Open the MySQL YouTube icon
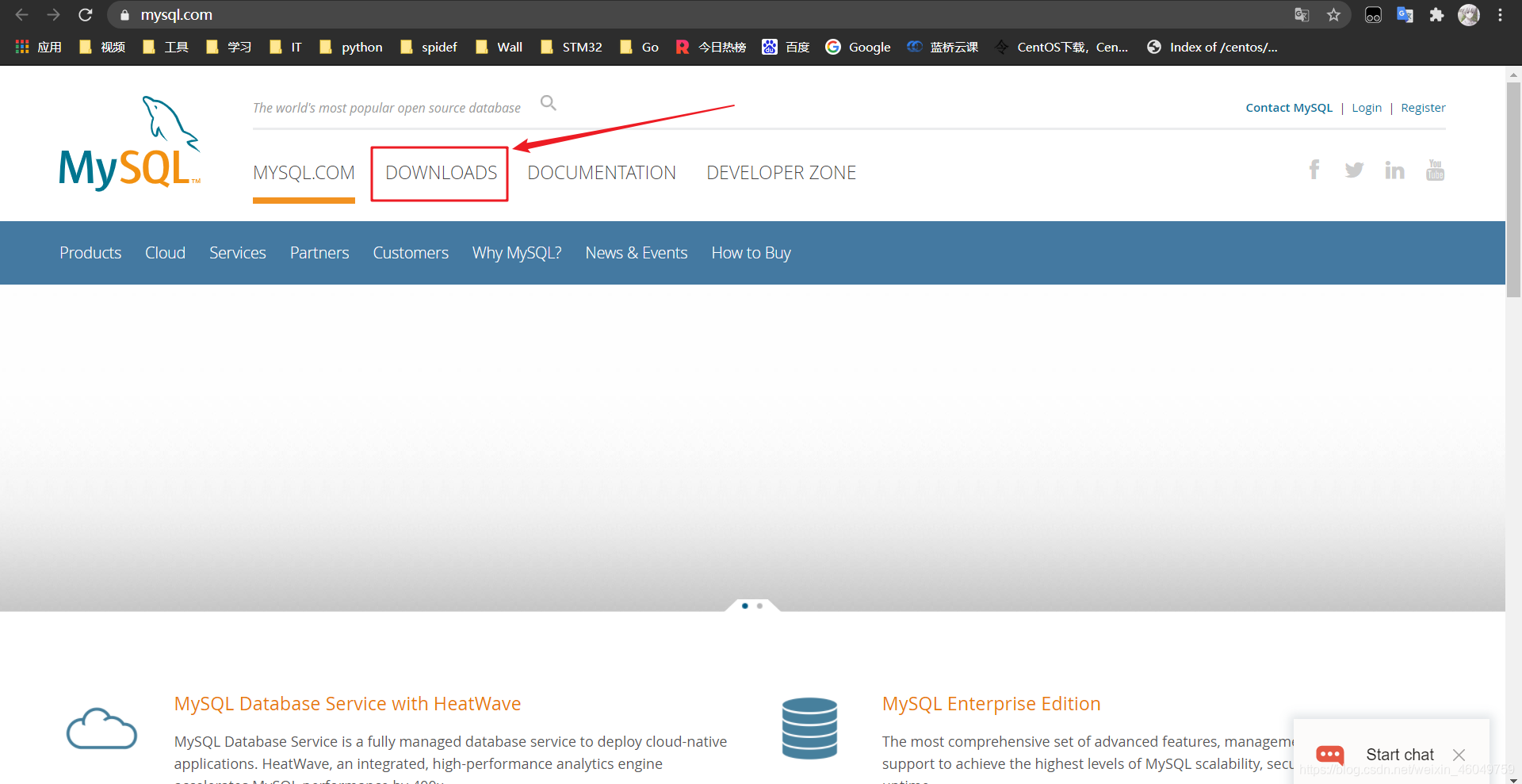 1435,170
